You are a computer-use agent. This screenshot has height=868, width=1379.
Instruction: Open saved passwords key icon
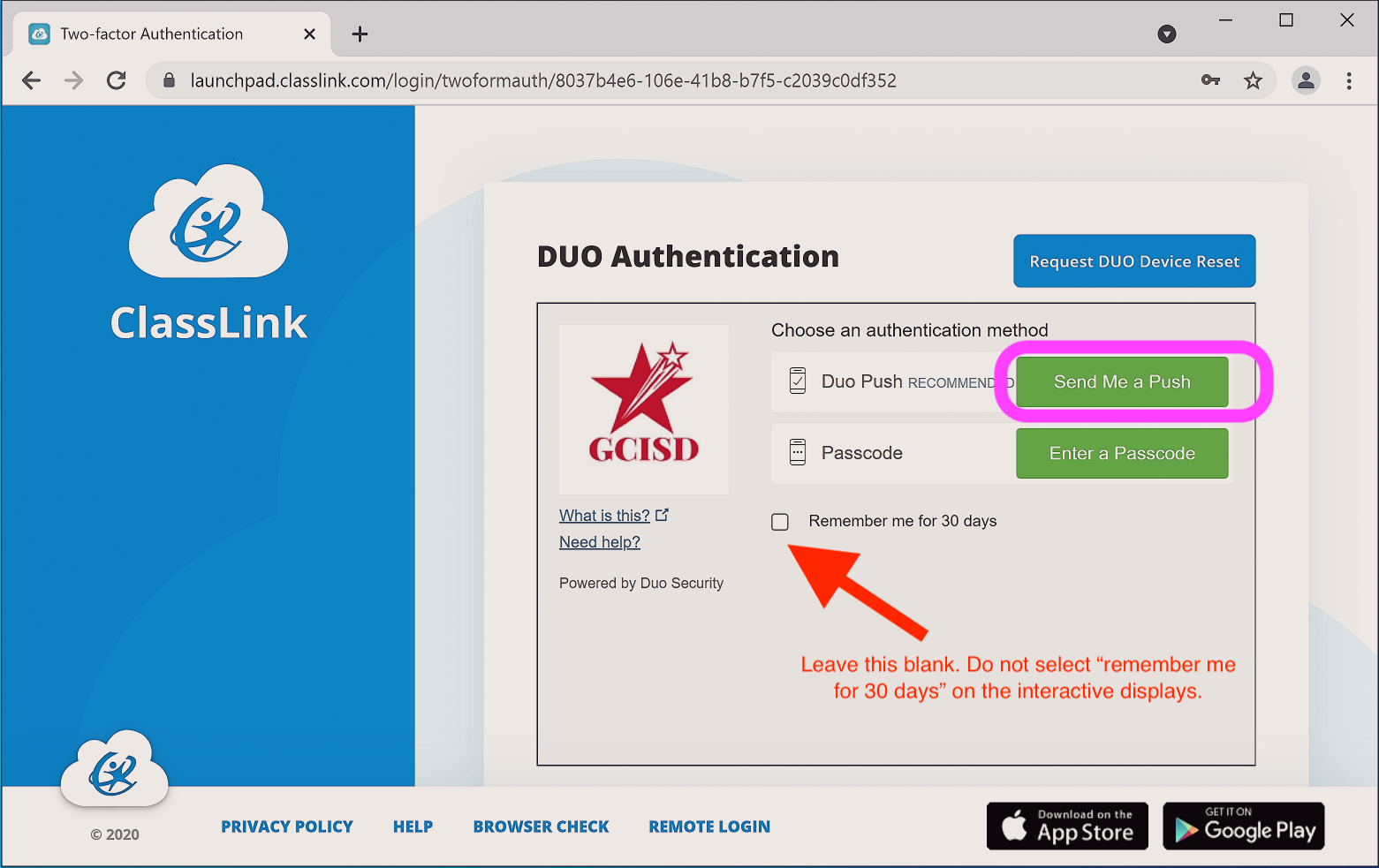tap(1210, 80)
